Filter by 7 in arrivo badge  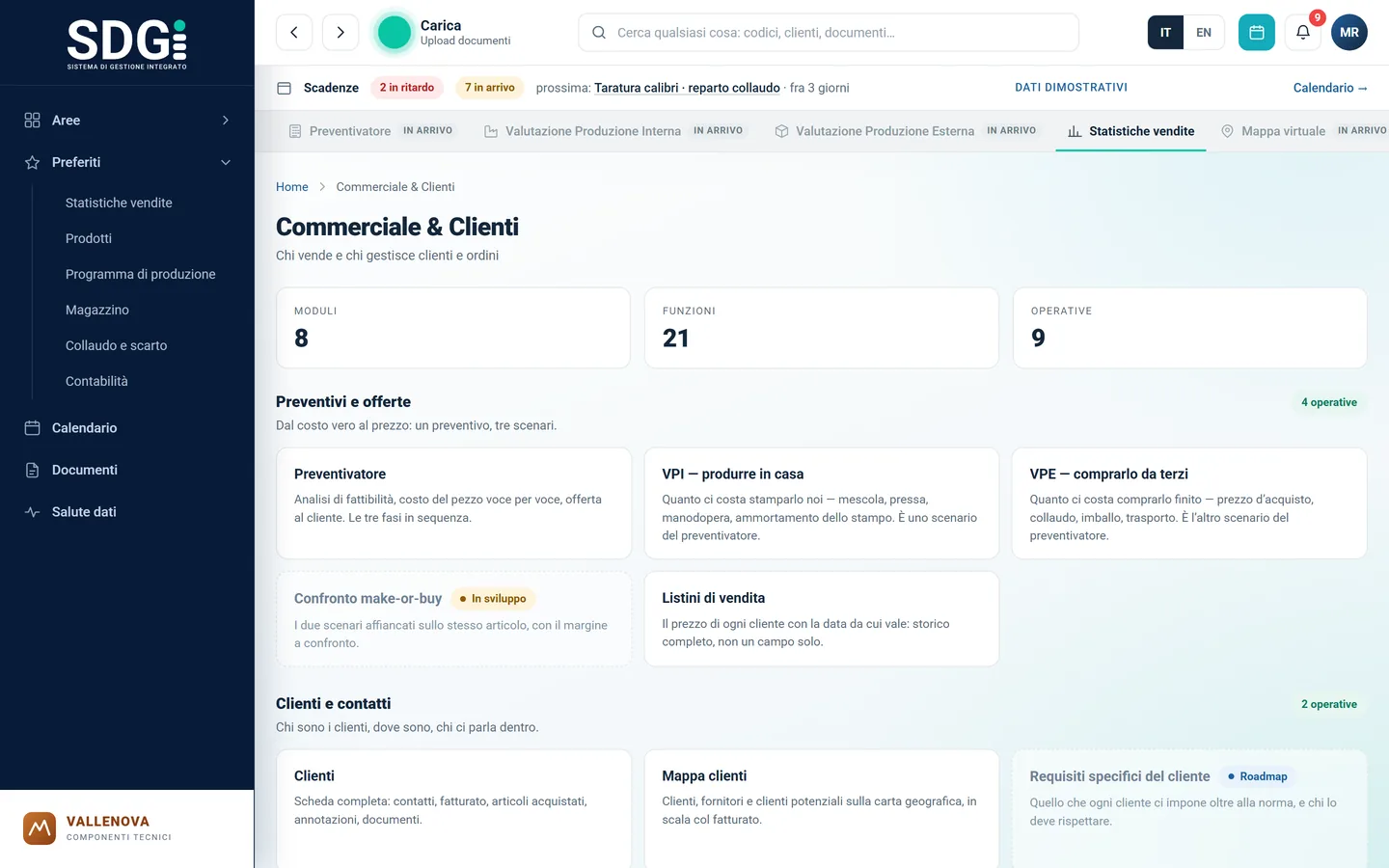[x=490, y=88]
